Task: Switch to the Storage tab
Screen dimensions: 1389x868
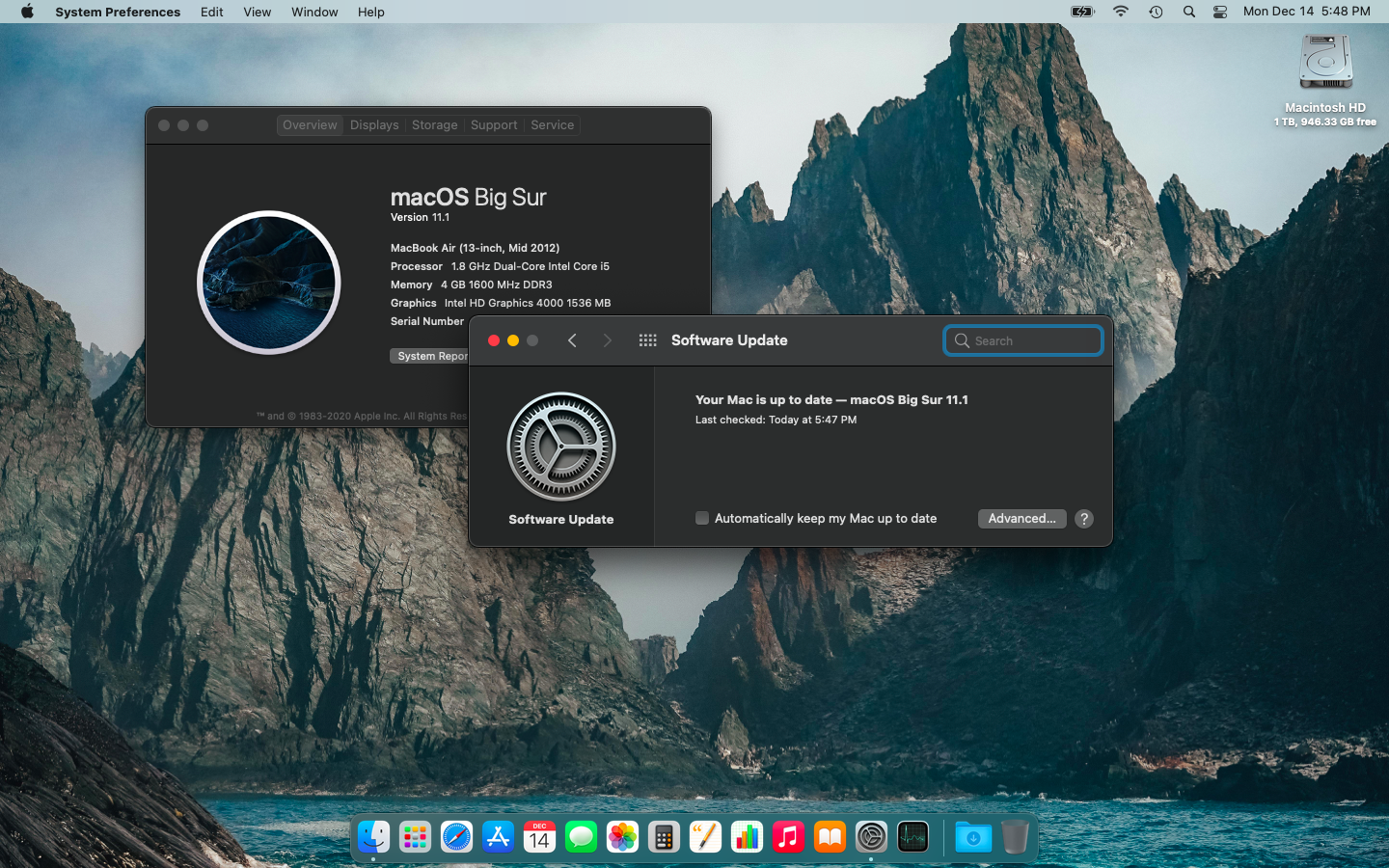Action: [x=435, y=125]
